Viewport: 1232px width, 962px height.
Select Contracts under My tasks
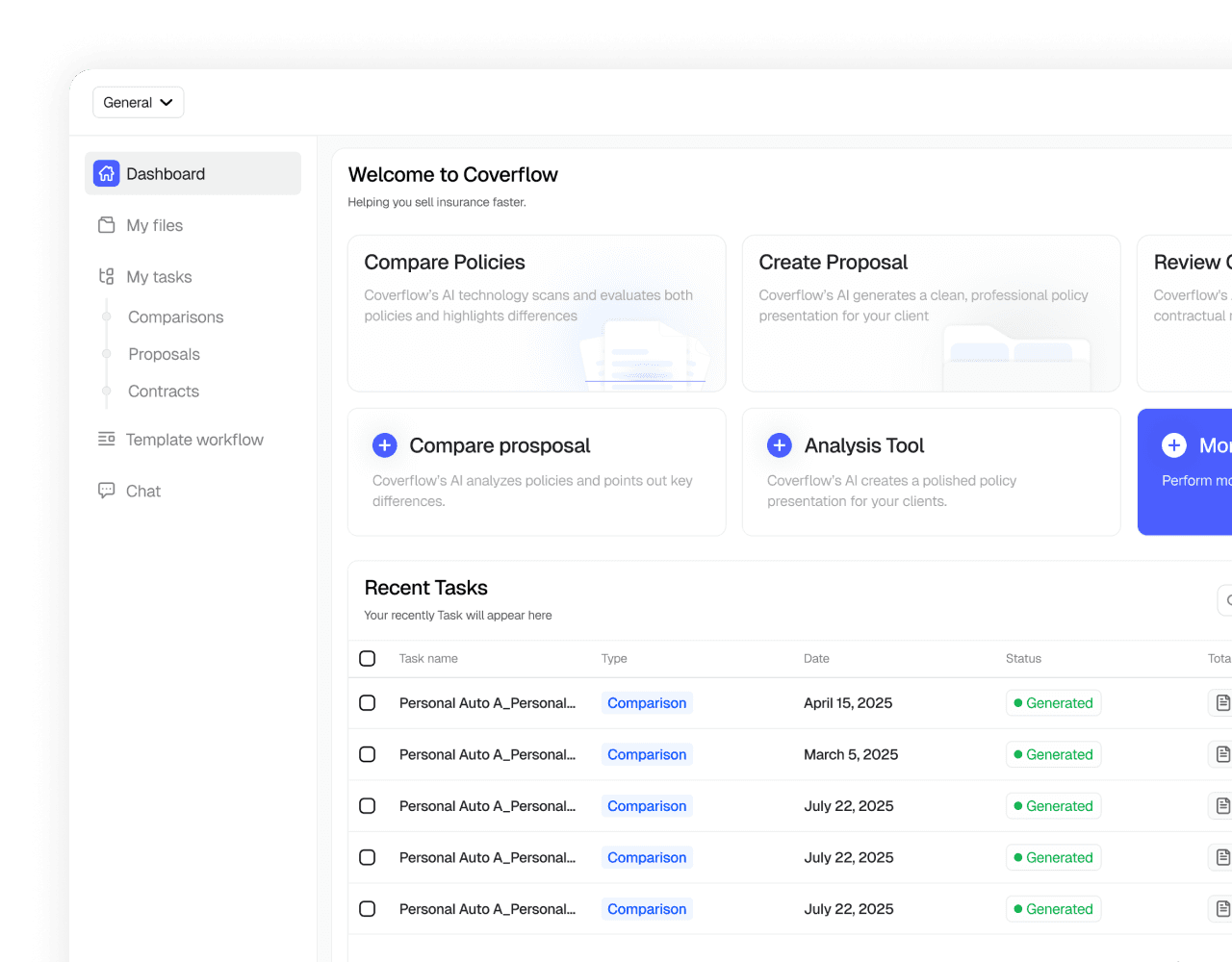pos(164,392)
